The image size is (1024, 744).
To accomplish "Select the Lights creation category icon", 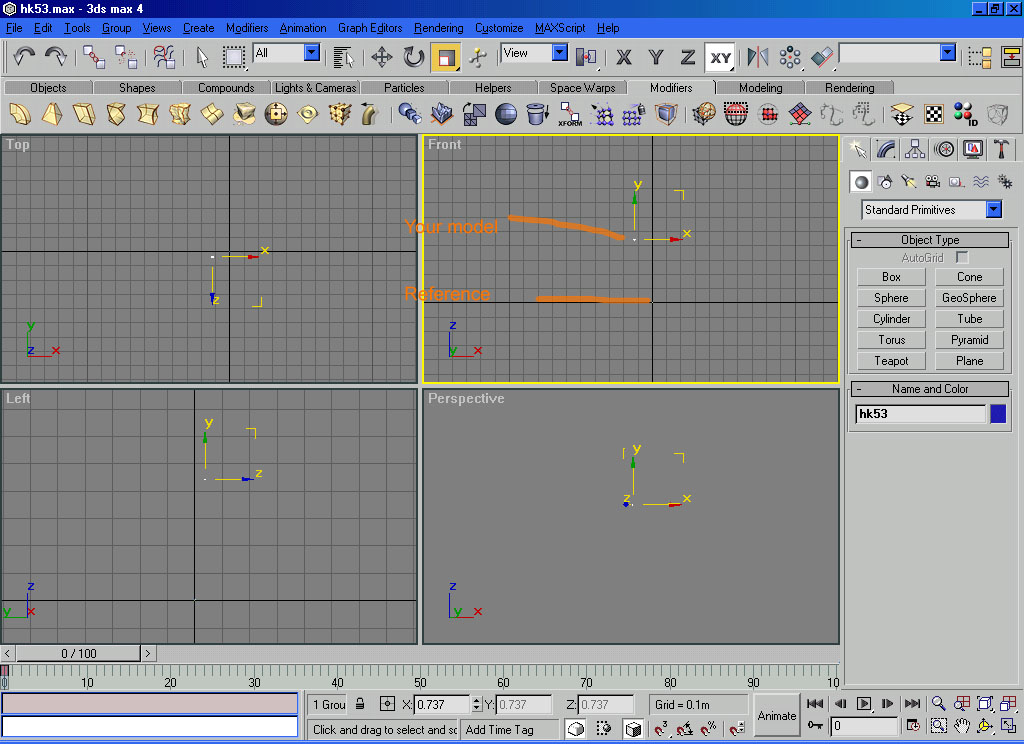I will 908,182.
